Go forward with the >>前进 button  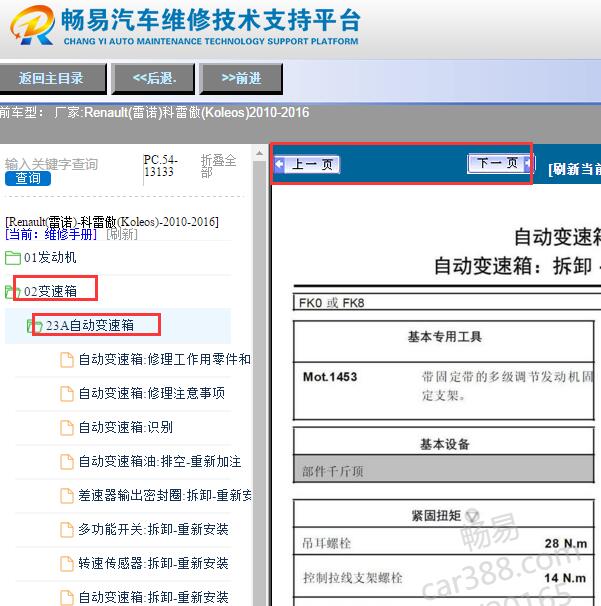click(241, 78)
